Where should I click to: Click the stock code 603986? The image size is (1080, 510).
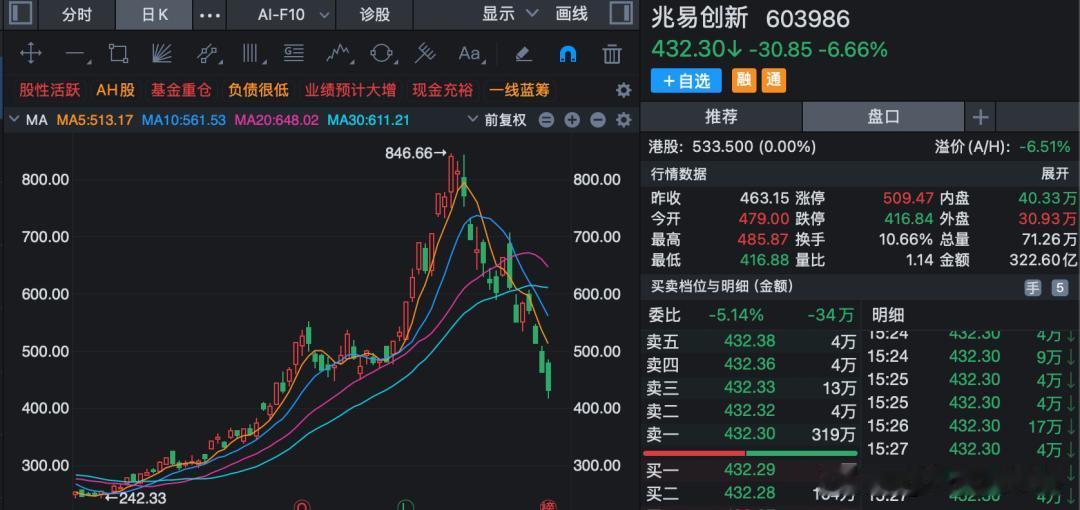(x=808, y=19)
